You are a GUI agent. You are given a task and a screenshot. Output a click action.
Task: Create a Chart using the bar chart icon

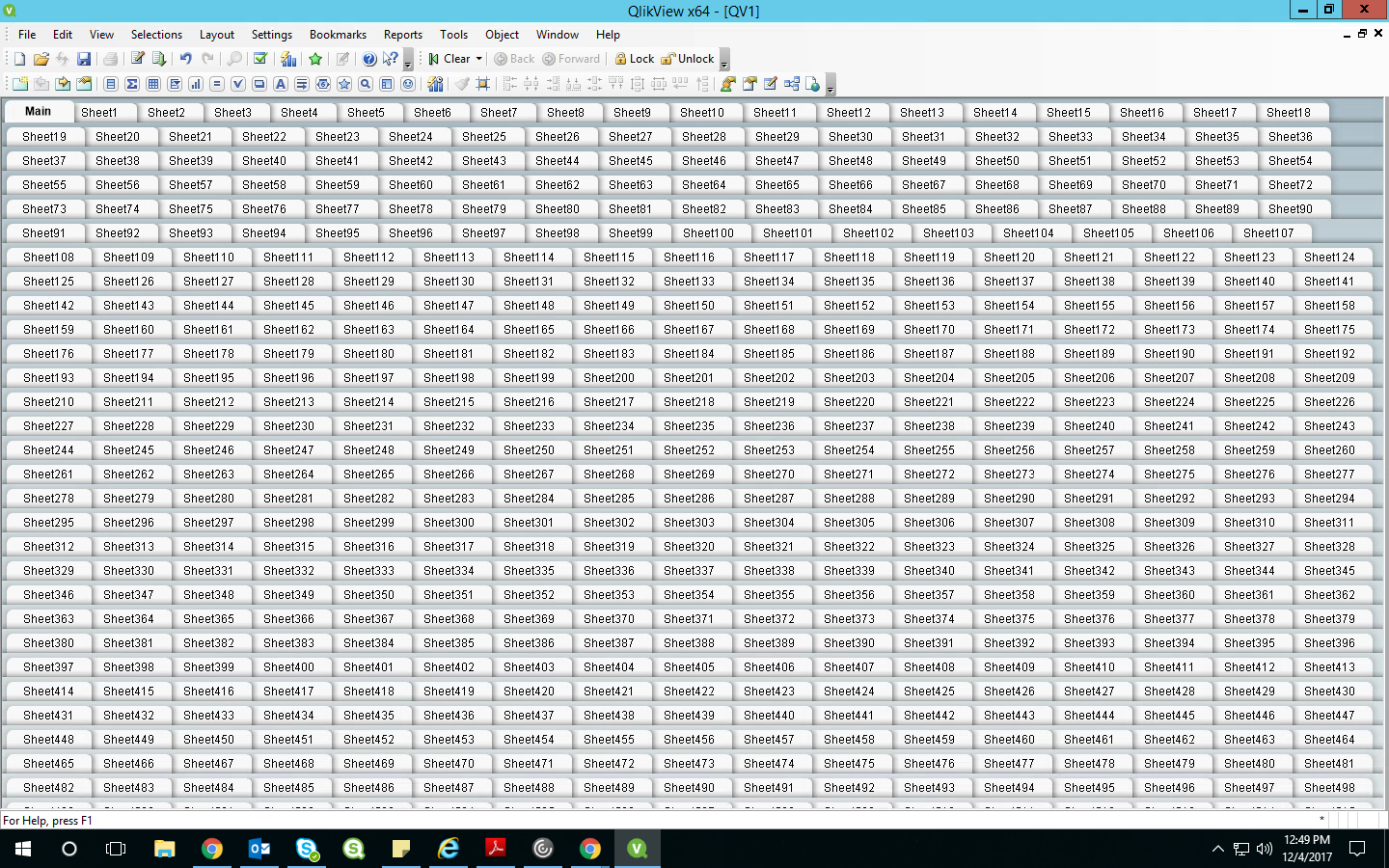[196, 84]
